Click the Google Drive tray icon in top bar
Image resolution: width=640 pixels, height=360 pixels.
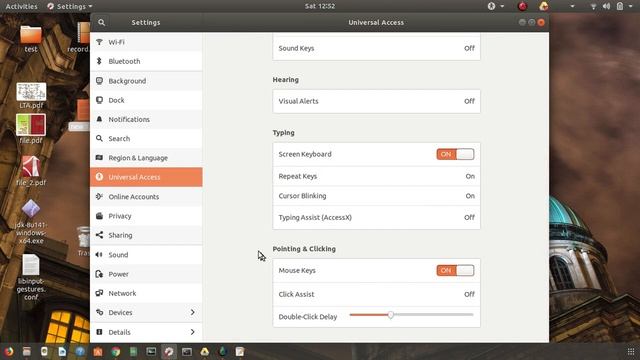click(x=544, y=6)
